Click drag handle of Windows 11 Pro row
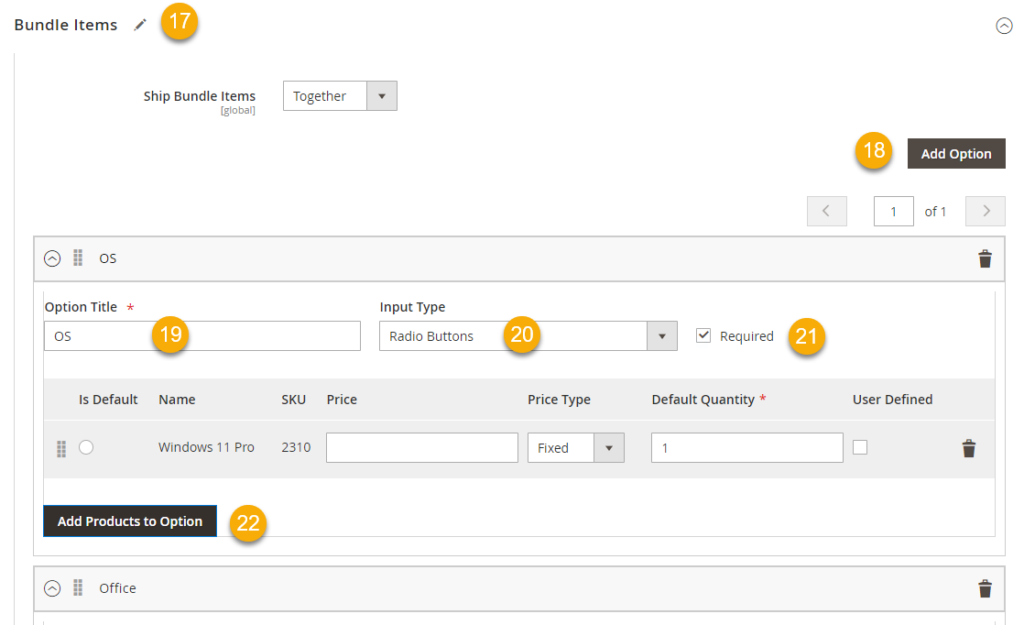Image resolution: width=1024 pixels, height=625 pixels. click(x=61, y=448)
